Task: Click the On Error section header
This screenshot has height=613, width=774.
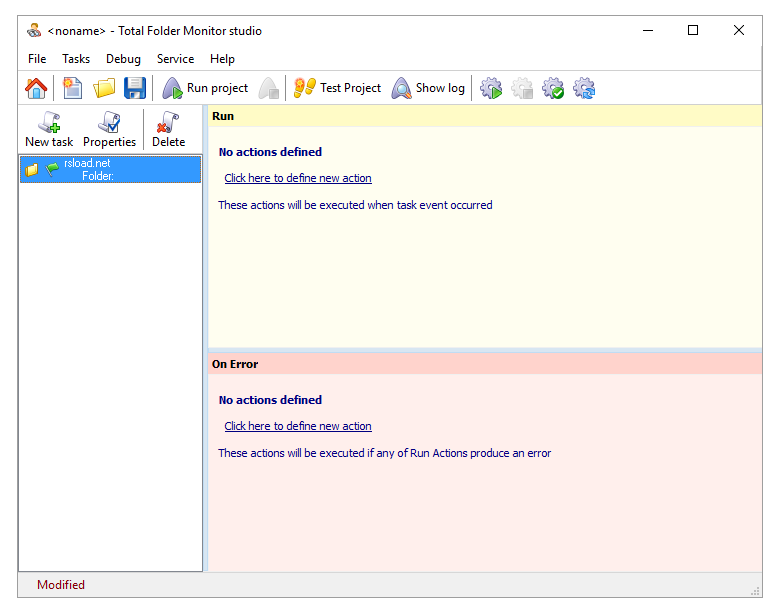Action: pos(485,364)
